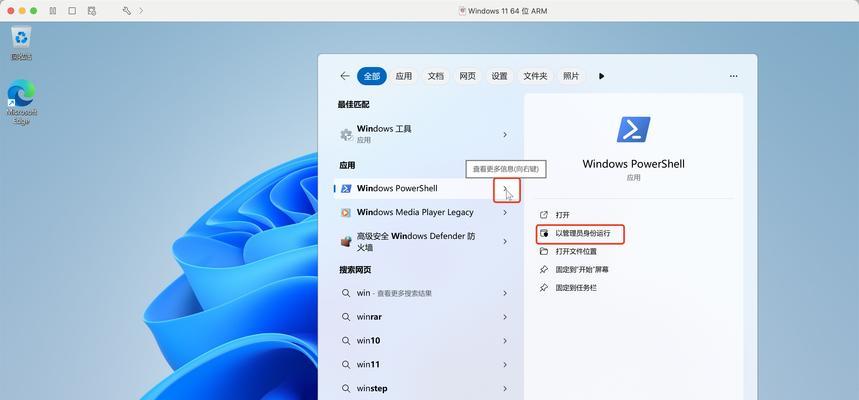Open the three-dot options menu

coord(734,76)
